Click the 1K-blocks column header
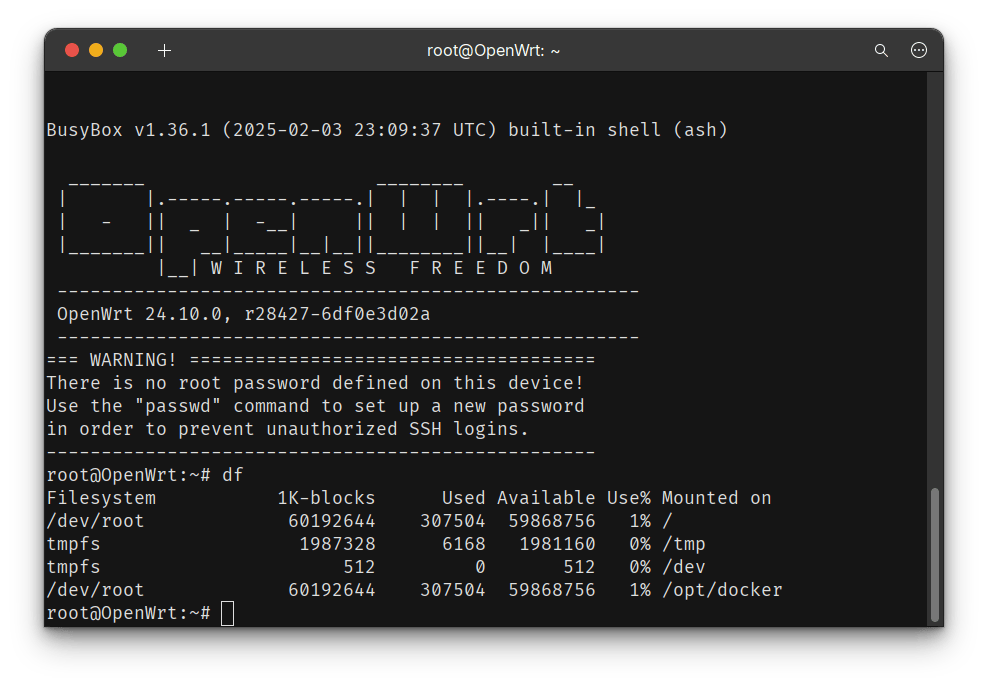This screenshot has height=687, width=988. pyautogui.click(x=326, y=498)
